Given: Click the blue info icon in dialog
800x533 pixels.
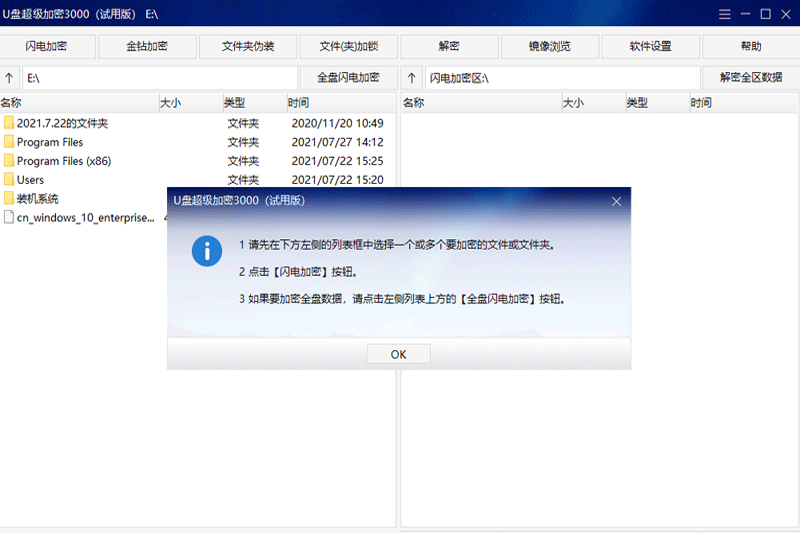Looking at the screenshot, I should point(207,250).
